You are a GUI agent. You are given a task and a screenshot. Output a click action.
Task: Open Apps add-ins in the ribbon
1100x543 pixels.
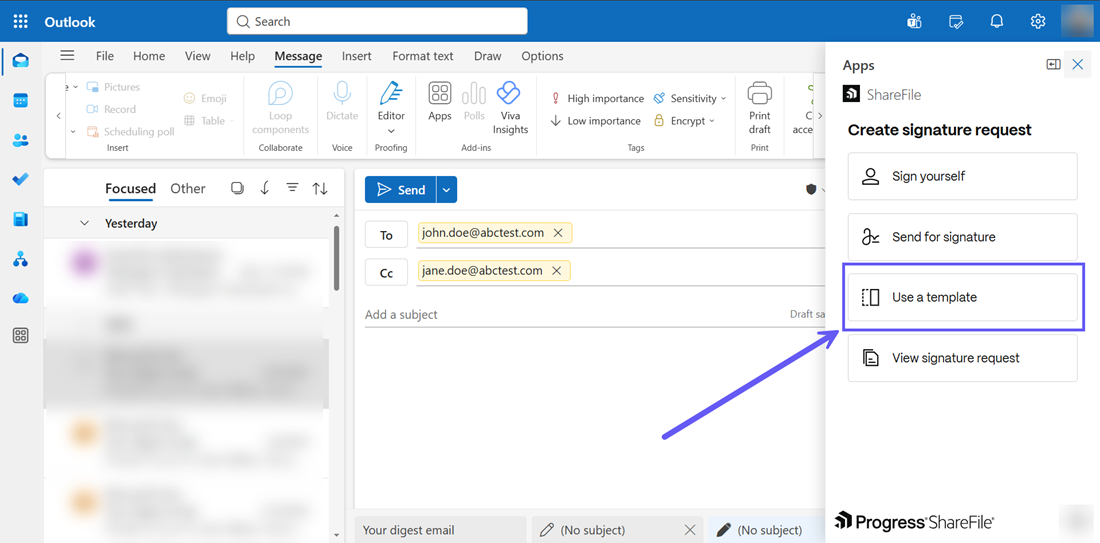click(440, 102)
